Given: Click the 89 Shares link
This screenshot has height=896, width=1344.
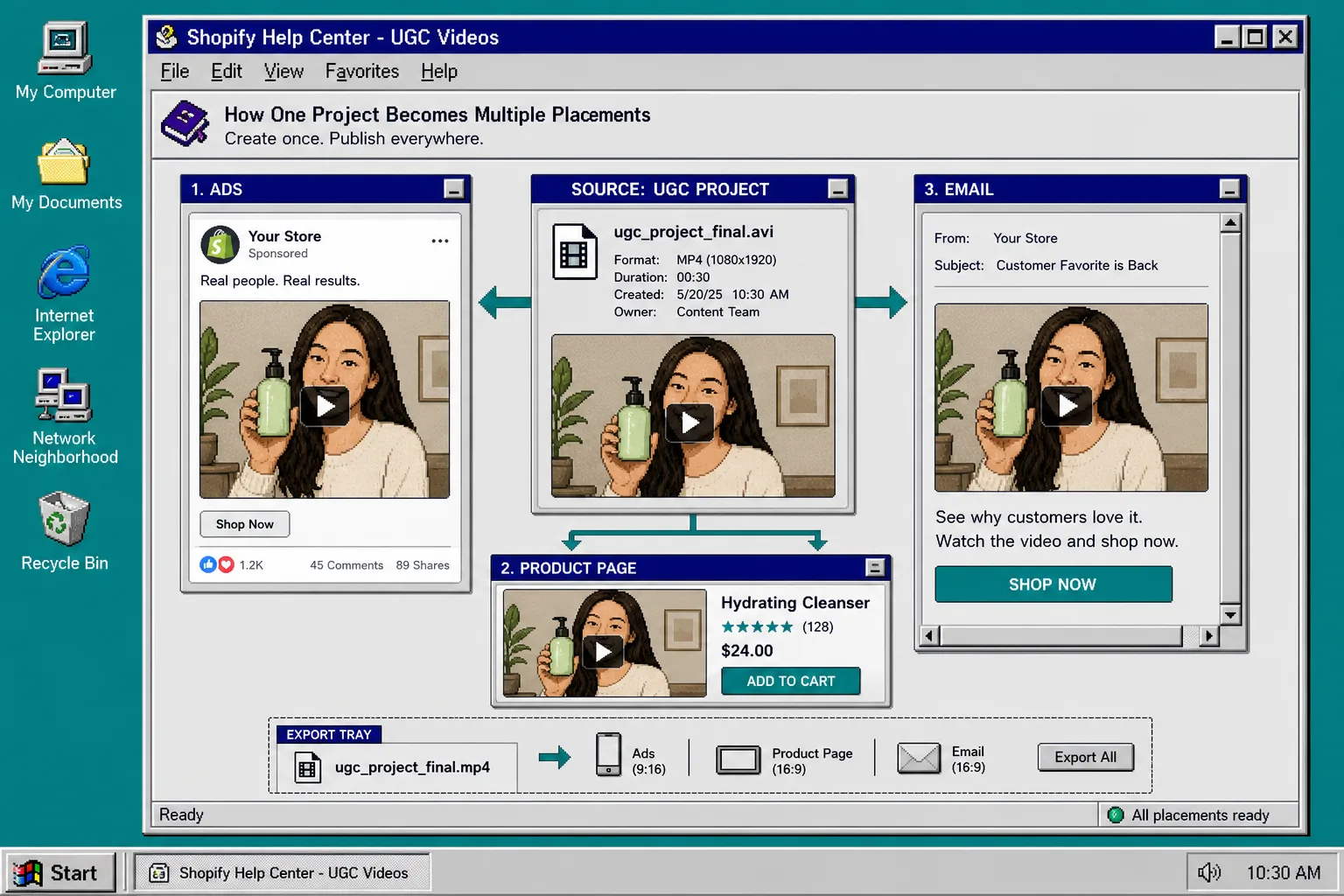Looking at the screenshot, I should pos(423,565).
